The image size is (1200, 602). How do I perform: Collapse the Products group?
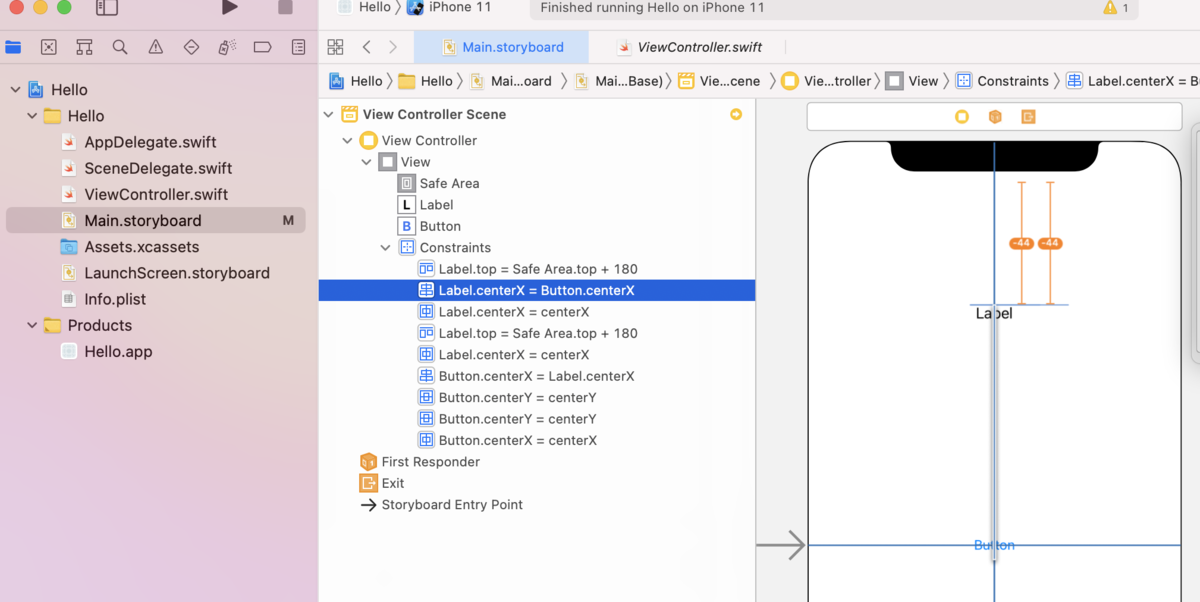click(x=32, y=325)
